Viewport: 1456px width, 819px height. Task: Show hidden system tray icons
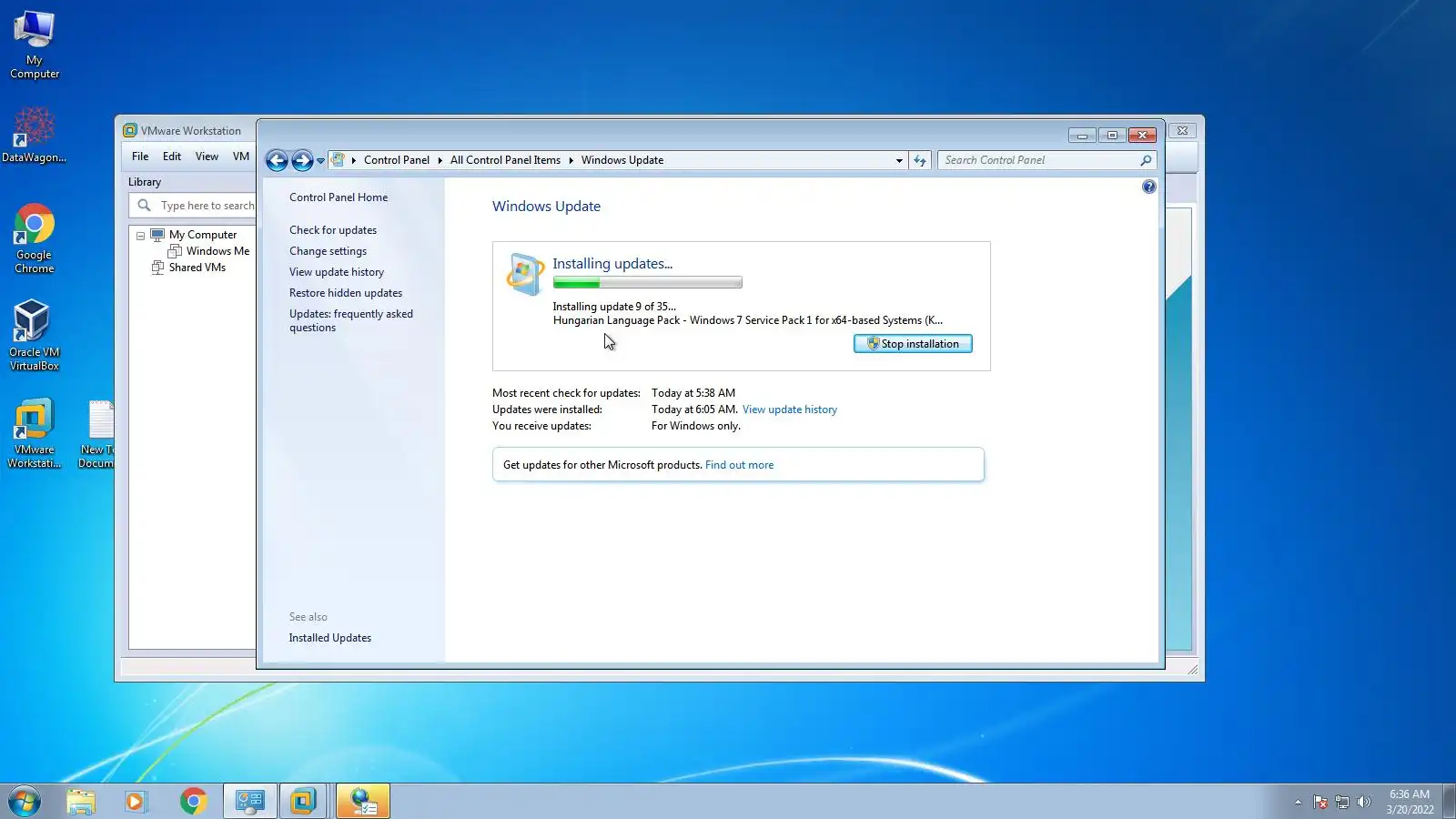tap(1298, 802)
